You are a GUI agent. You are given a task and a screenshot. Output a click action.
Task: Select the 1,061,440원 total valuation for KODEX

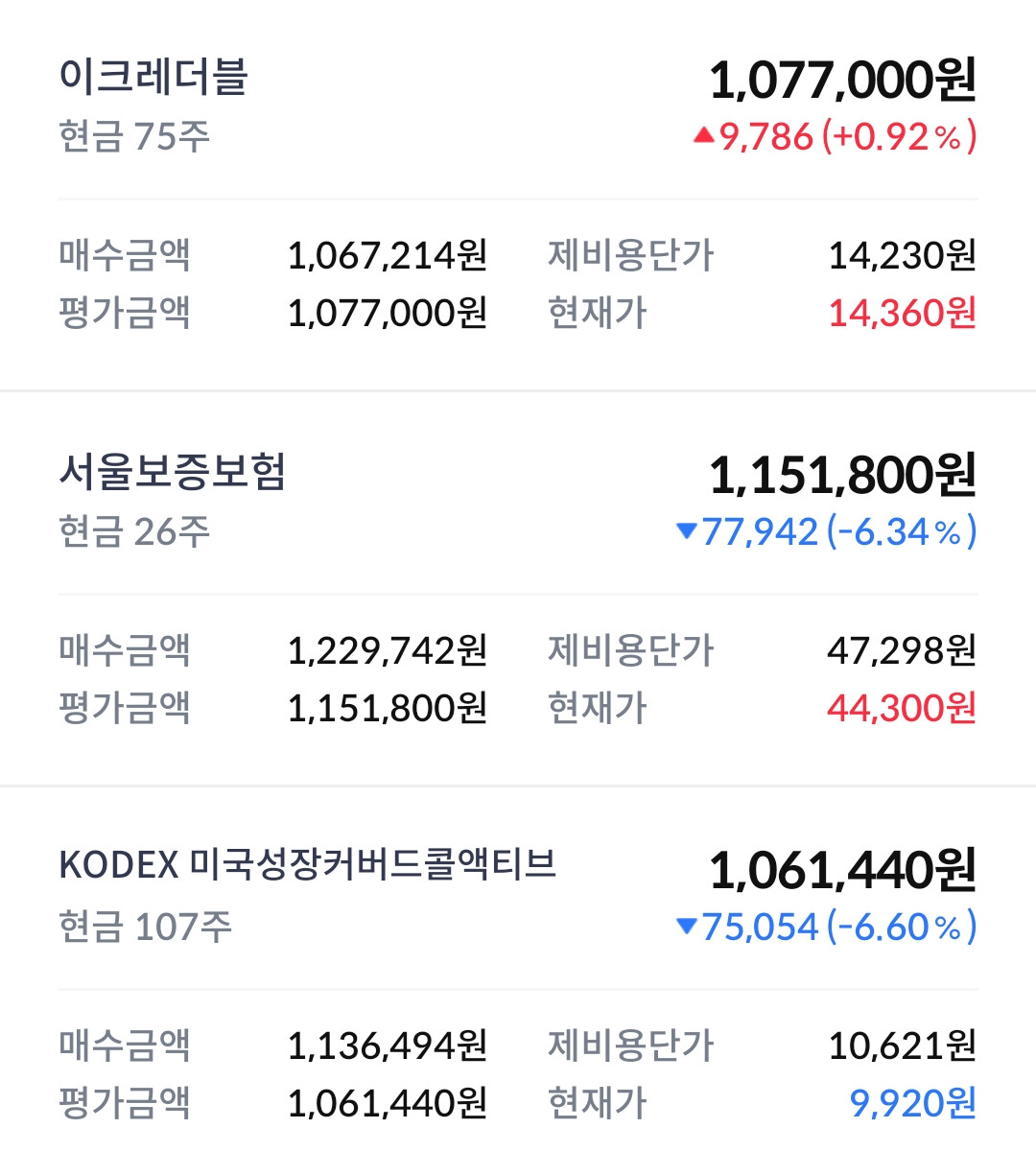click(x=842, y=870)
